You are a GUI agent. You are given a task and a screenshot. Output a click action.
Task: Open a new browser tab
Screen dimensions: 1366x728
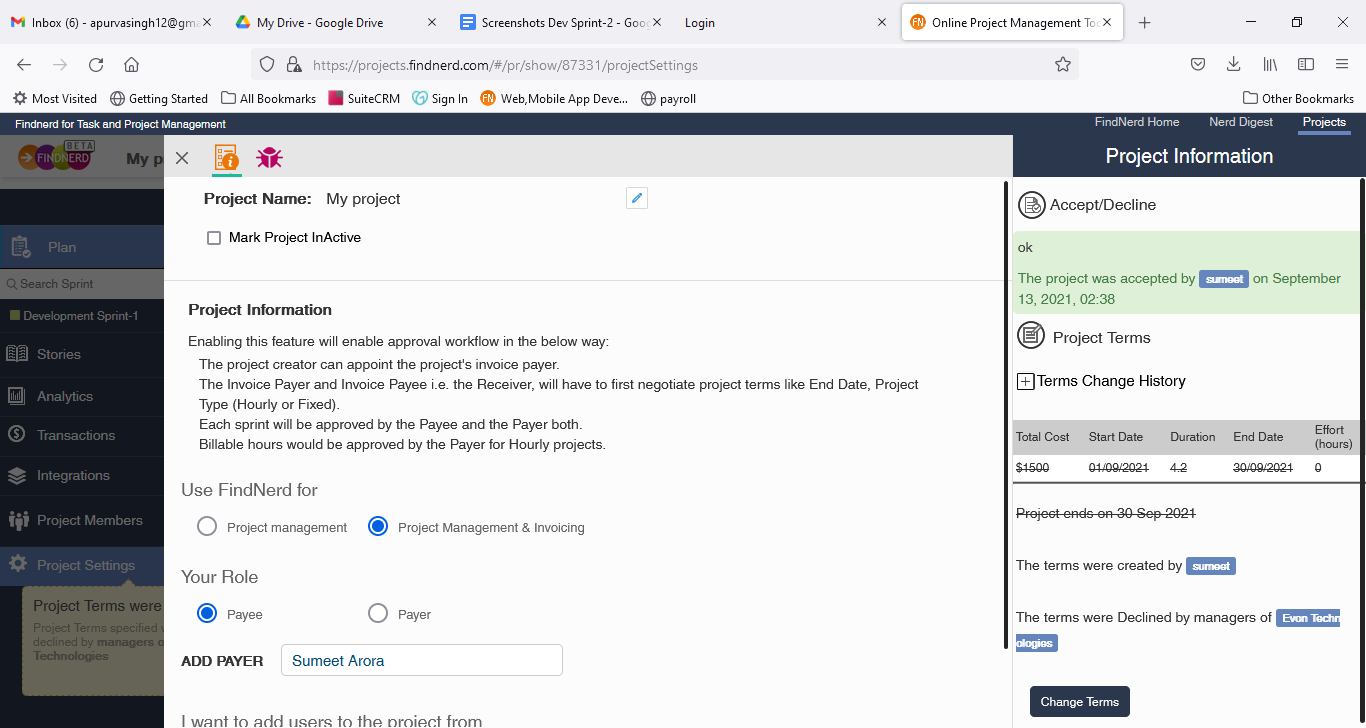coord(1145,23)
